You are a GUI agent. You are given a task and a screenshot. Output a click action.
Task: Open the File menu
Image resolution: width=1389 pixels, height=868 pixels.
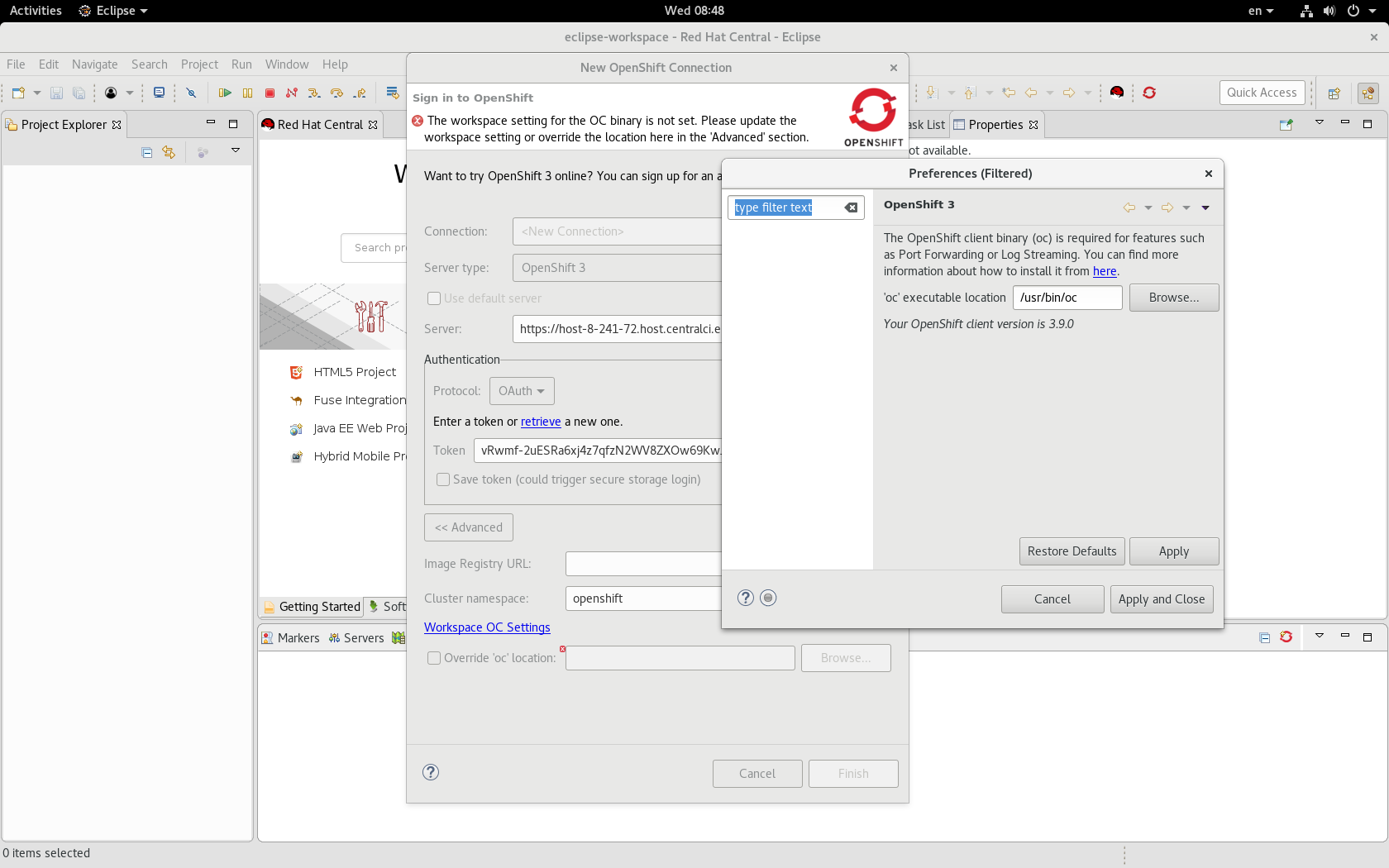point(16,64)
